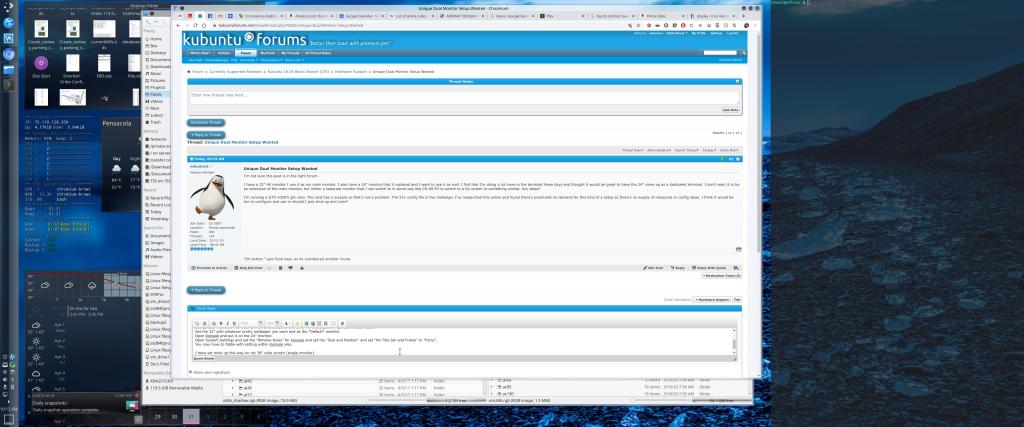The image size is (1024, 427).
Task: Open the Notifications dropdown in forum header
Action: [677, 33]
